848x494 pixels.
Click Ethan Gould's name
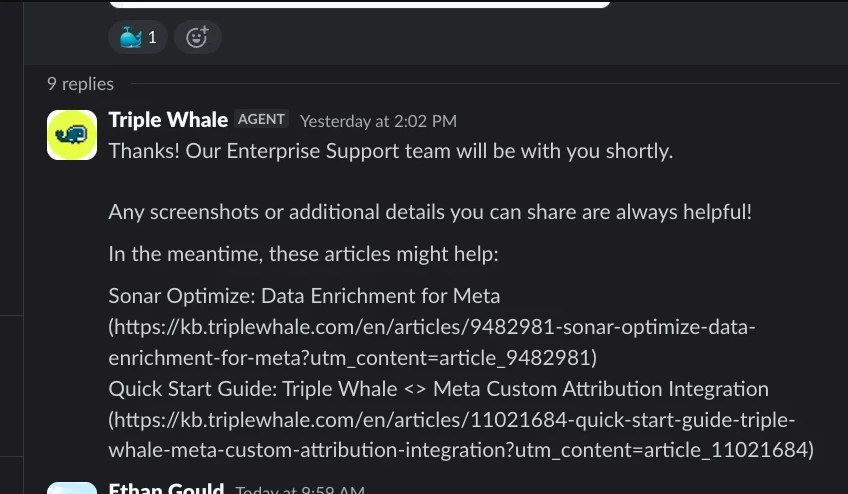(166, 488)
